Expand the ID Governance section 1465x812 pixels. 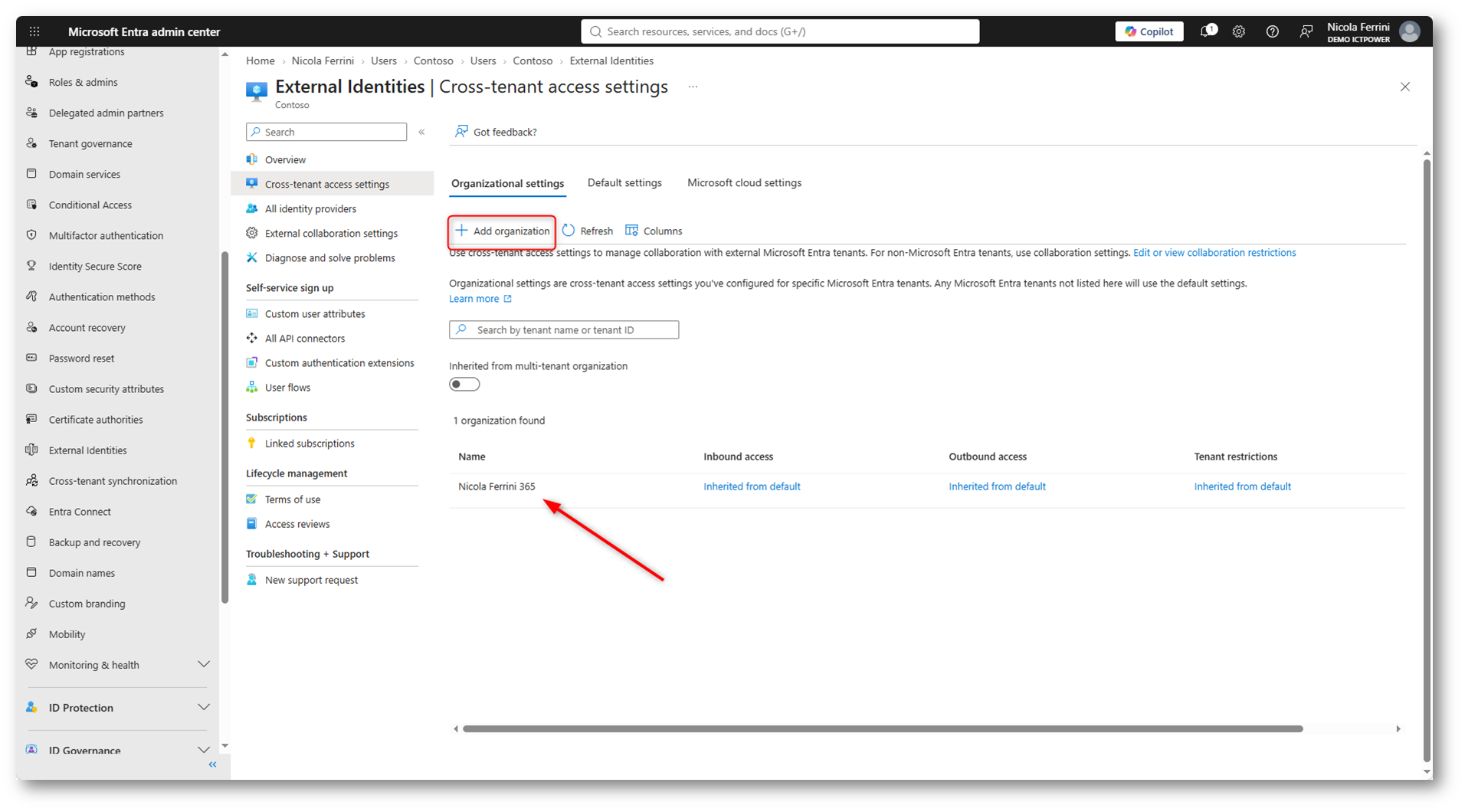(204, 750)
